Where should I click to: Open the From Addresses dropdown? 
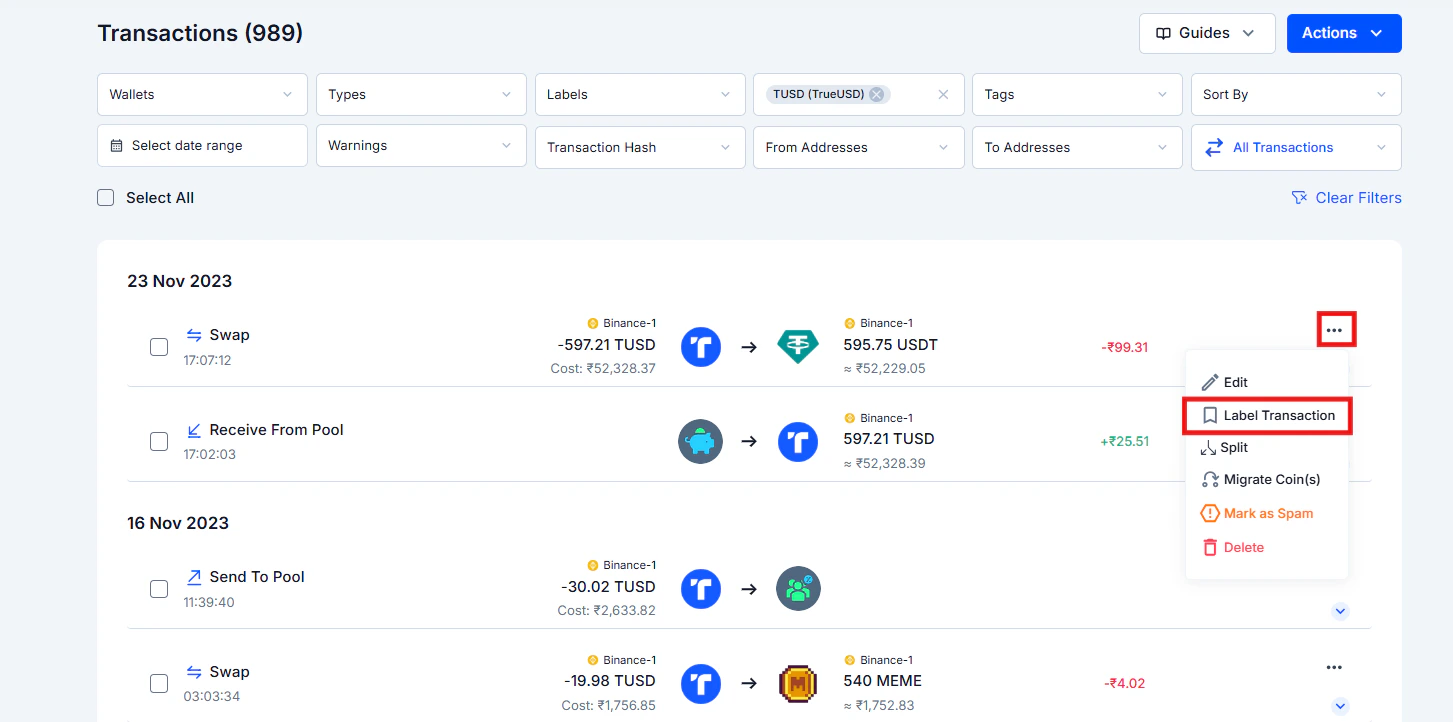point(859,147)
